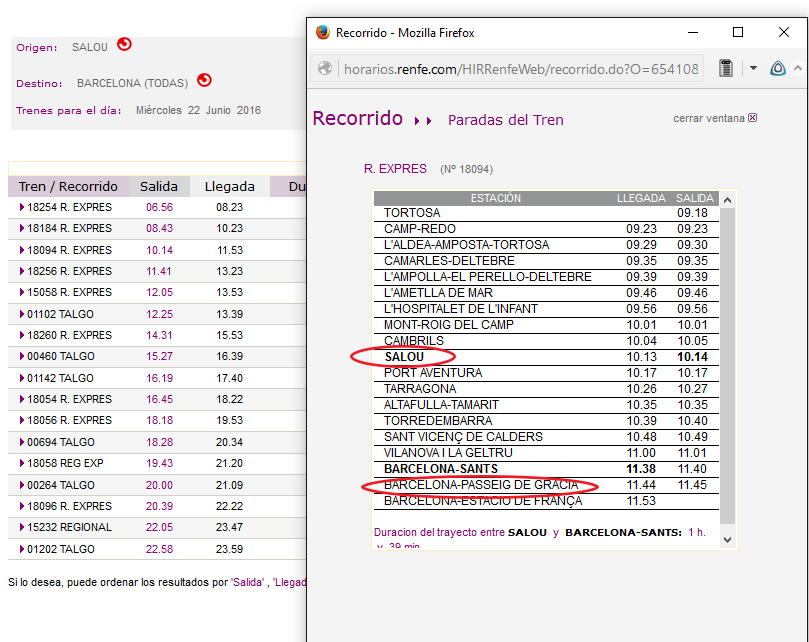Open the dropdown arrow beside the reader icon
809x642 pixels.
point(753,68)
